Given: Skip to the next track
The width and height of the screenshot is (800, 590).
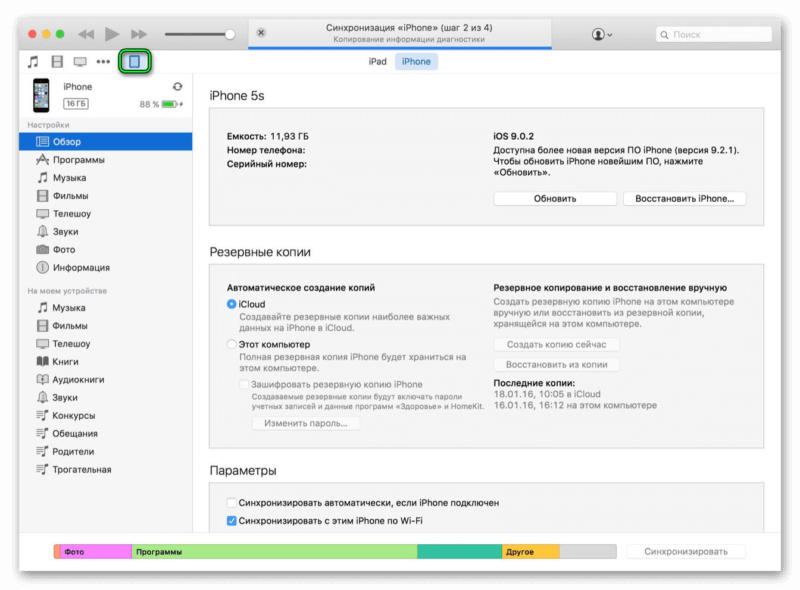Looking at the screenshot, I should pyautogui.click(x=139, y=34).
